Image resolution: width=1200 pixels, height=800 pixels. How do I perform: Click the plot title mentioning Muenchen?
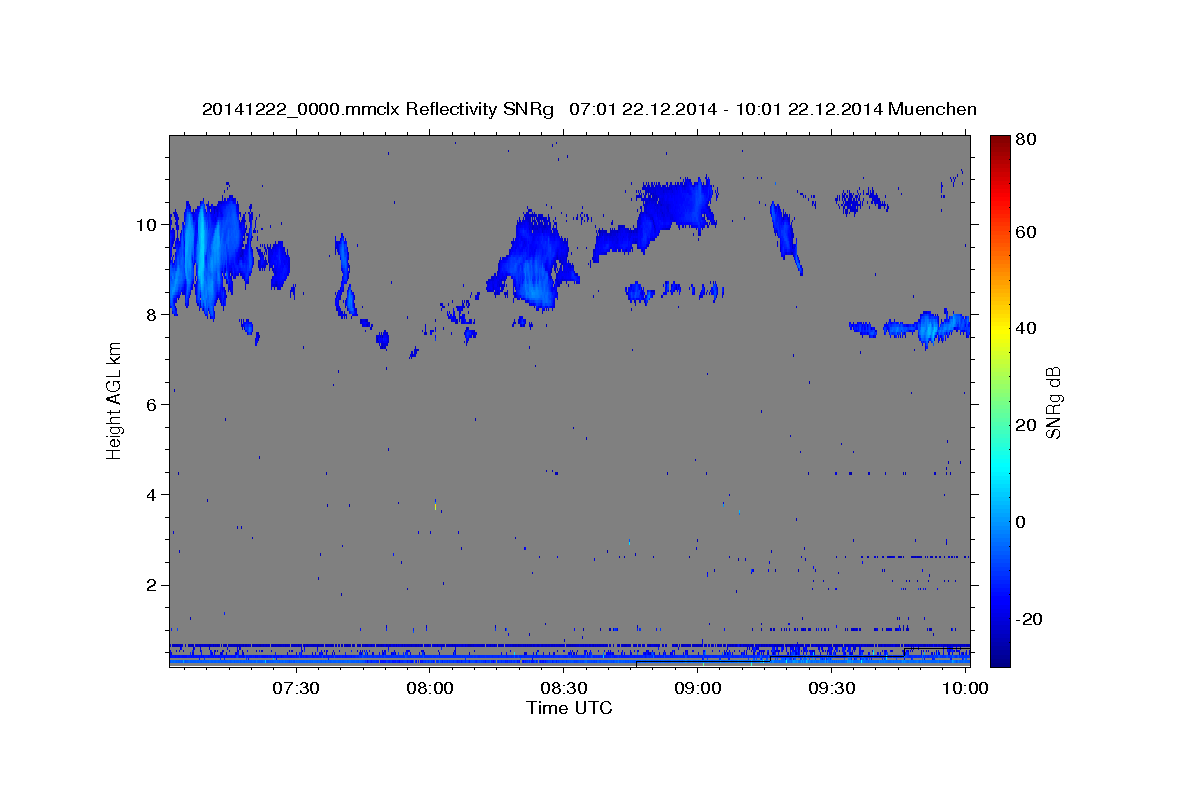click(589, 109)
